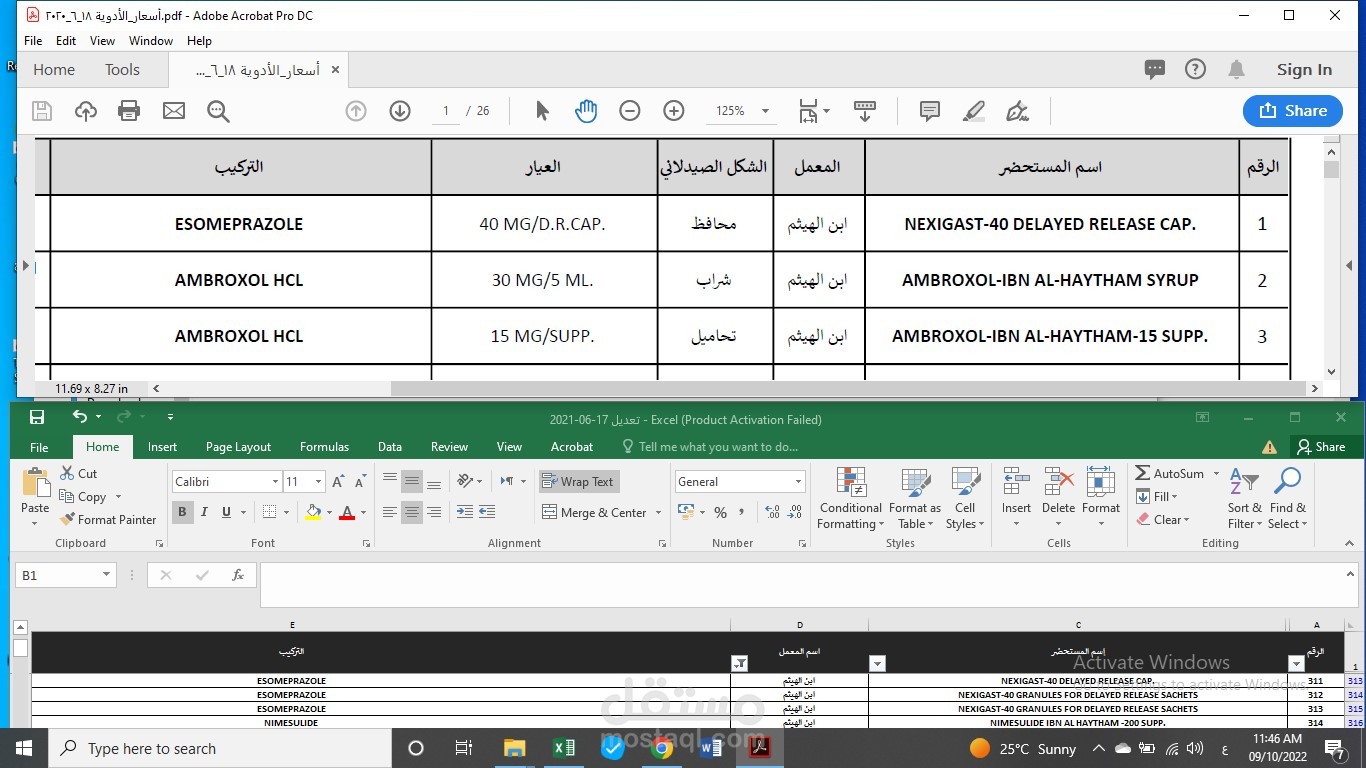This screenshot has width=1366, height=768.
Task: Open the Acrobat Edit menu
Action: click(x=66, y=41)
